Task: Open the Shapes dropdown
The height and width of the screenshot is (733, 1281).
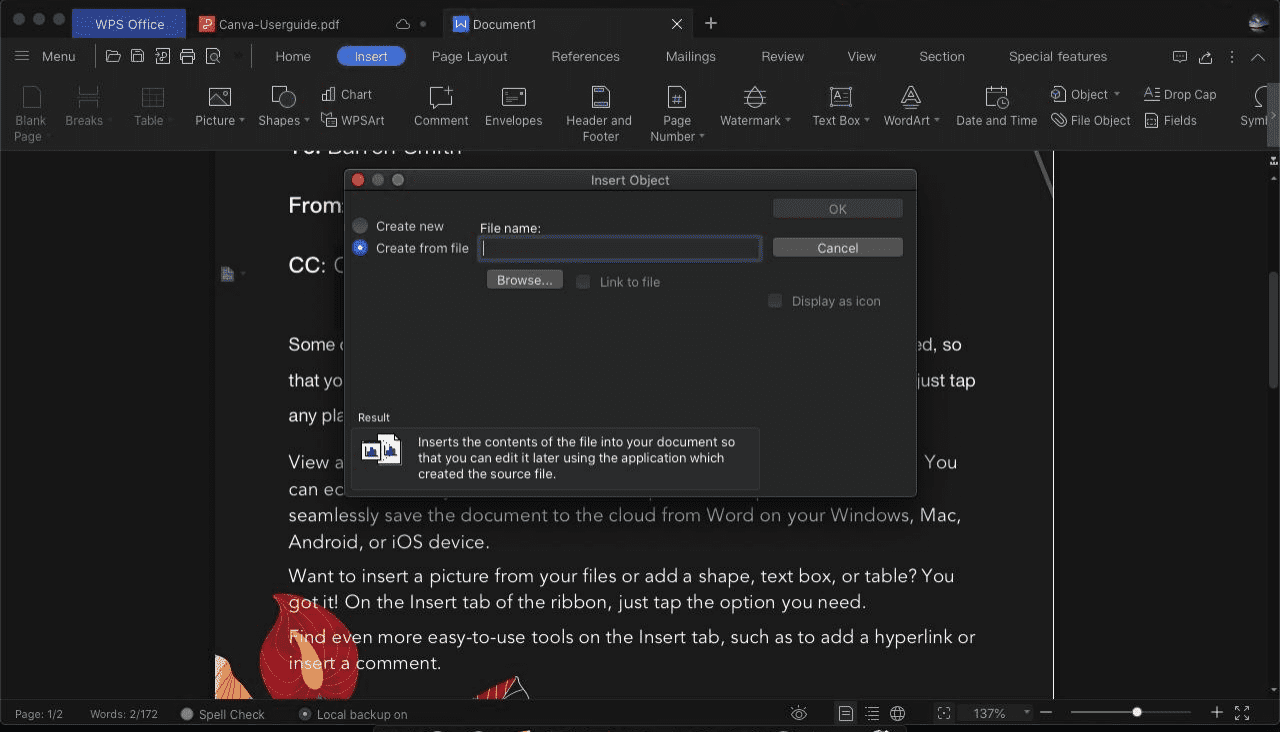Action: 282,108
